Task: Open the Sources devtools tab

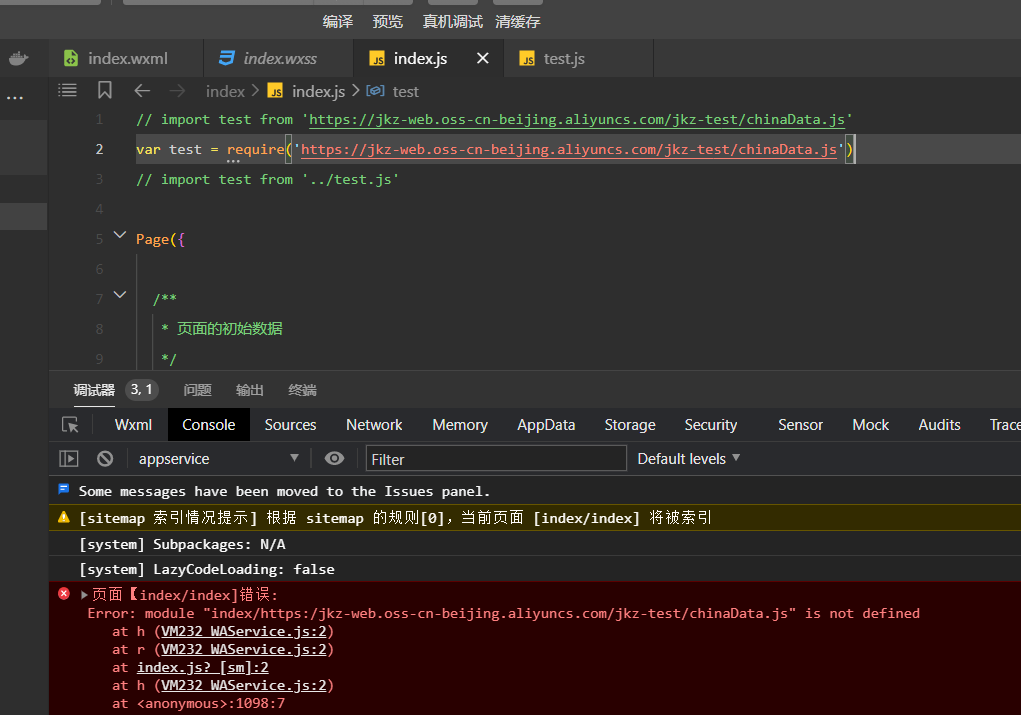Action: [290, 425]
